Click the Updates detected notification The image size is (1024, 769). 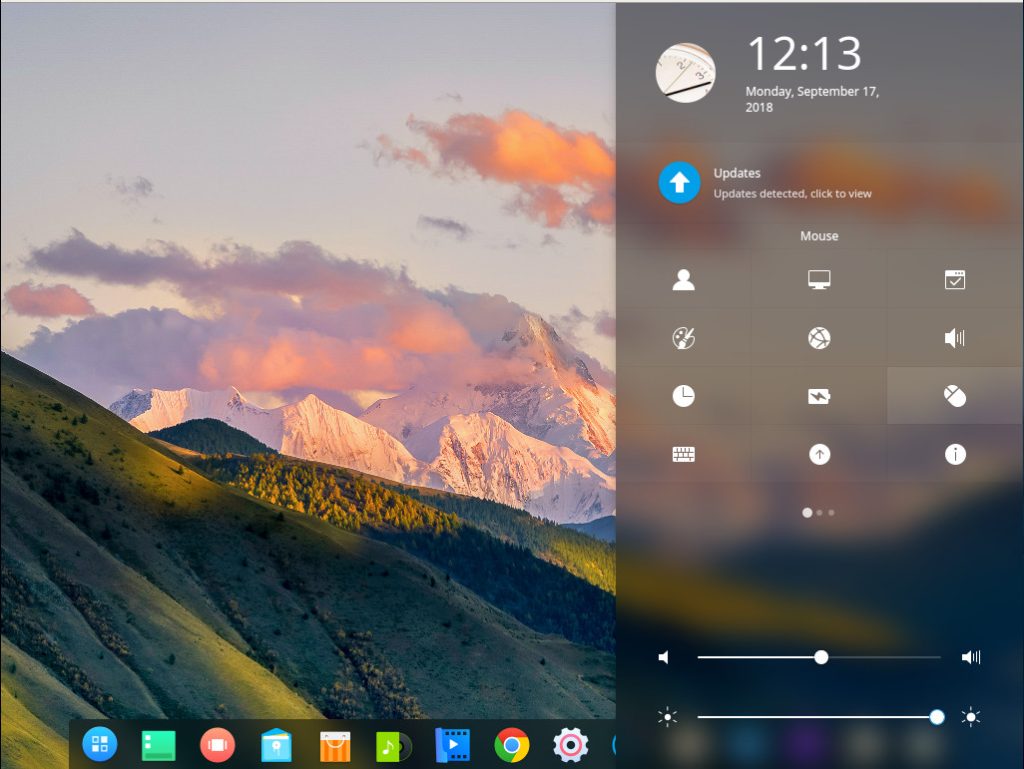point(790,183)
